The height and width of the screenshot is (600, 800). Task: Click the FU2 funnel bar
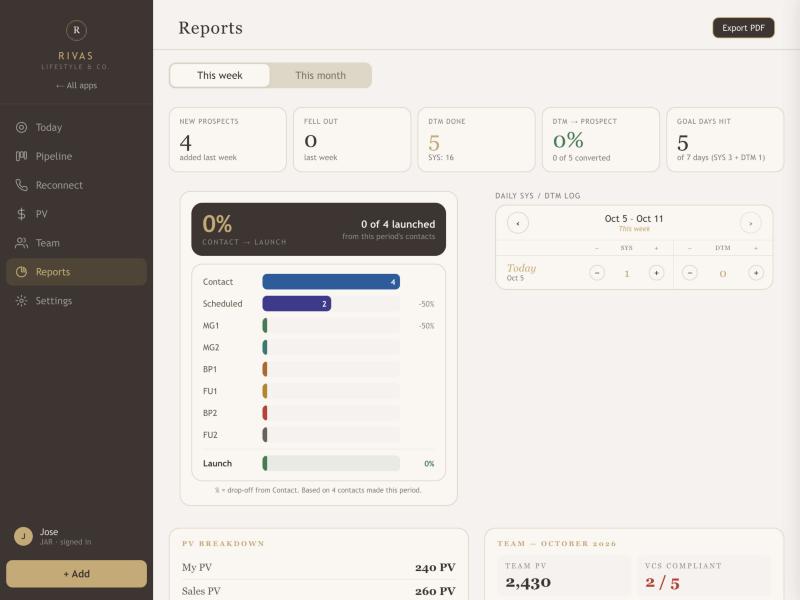331,435
